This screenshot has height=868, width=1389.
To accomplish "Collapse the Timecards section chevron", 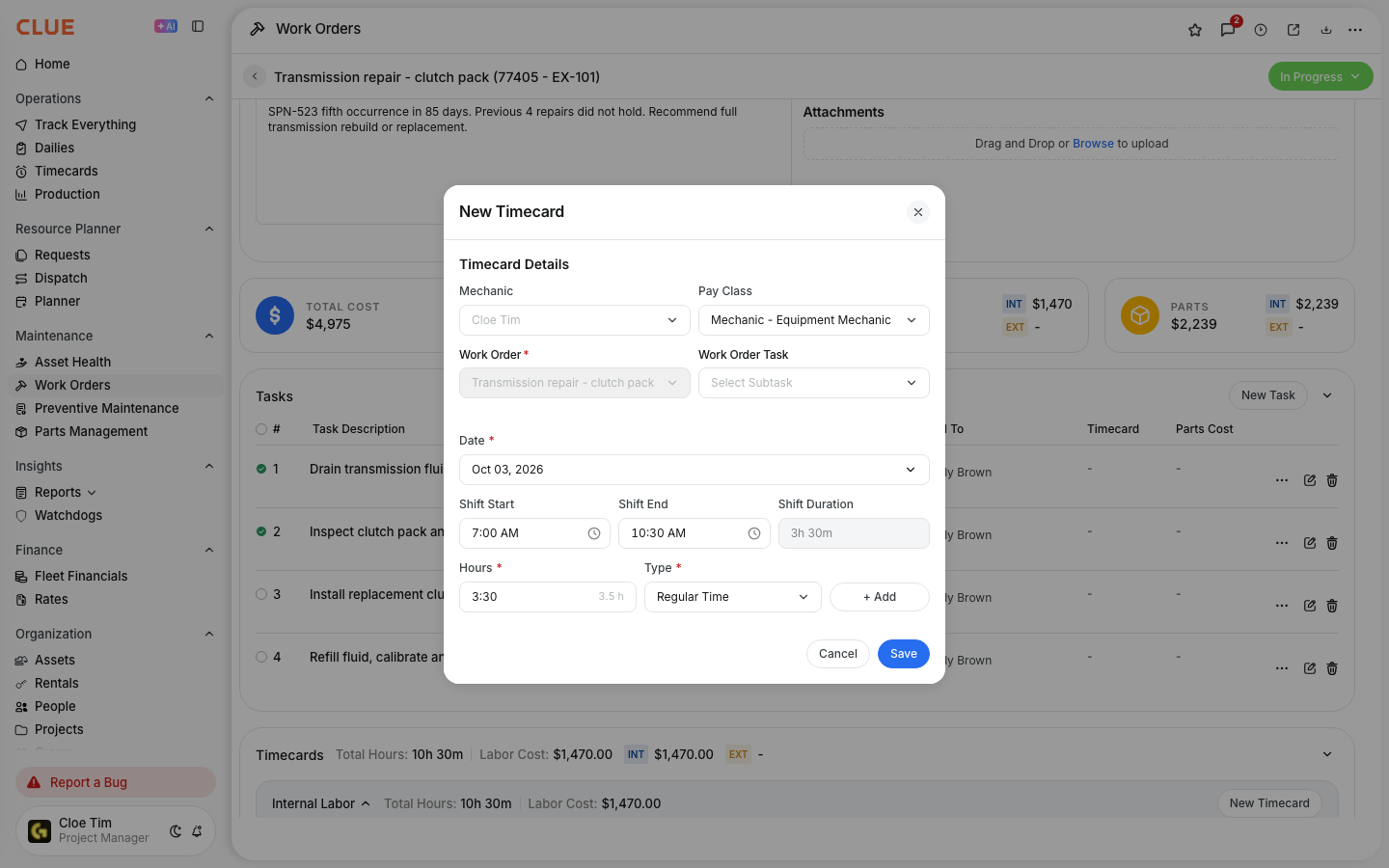I will [1327, 755].
